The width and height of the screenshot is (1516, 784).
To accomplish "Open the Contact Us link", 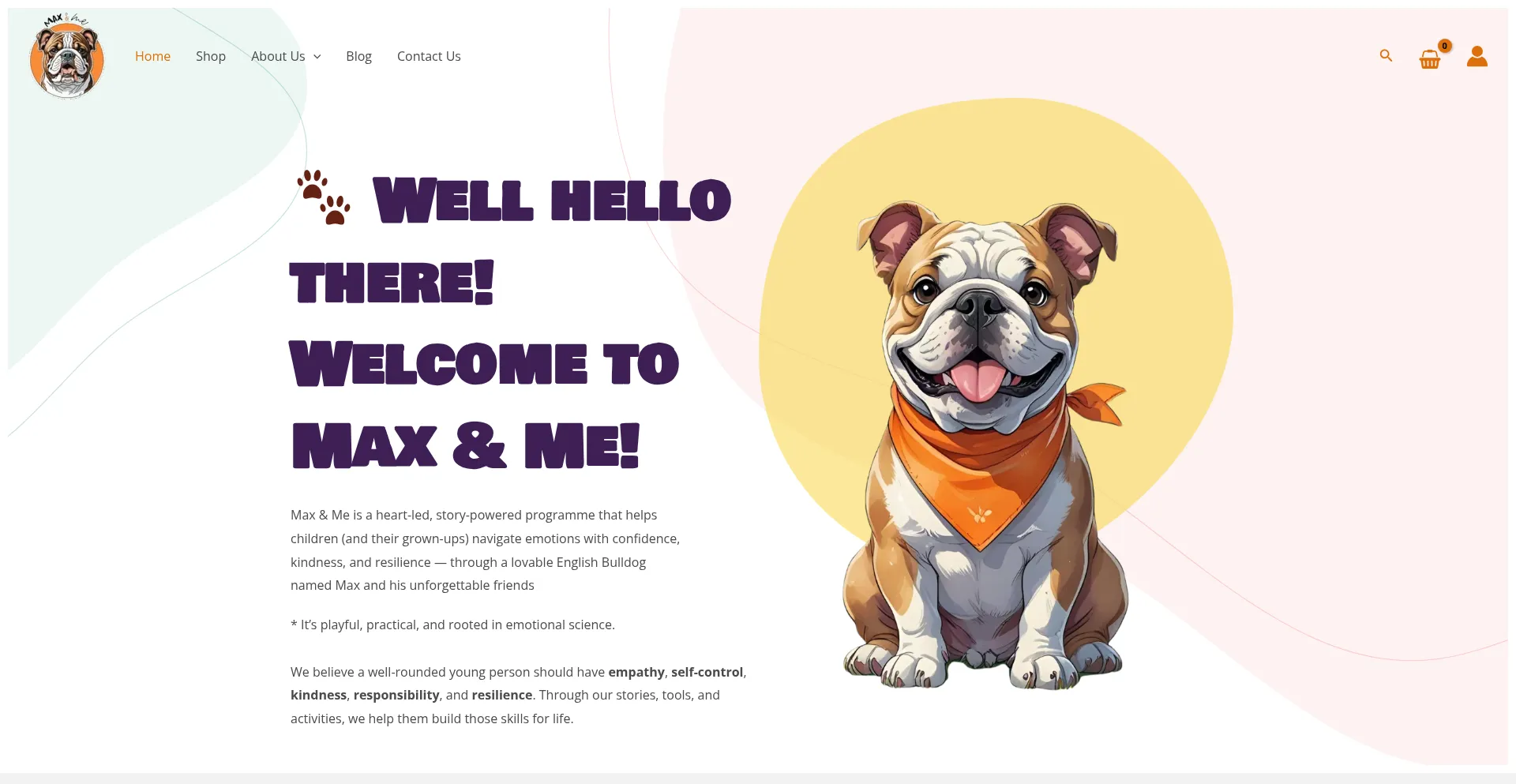I will pyautogui.click(x=429, y=56).
